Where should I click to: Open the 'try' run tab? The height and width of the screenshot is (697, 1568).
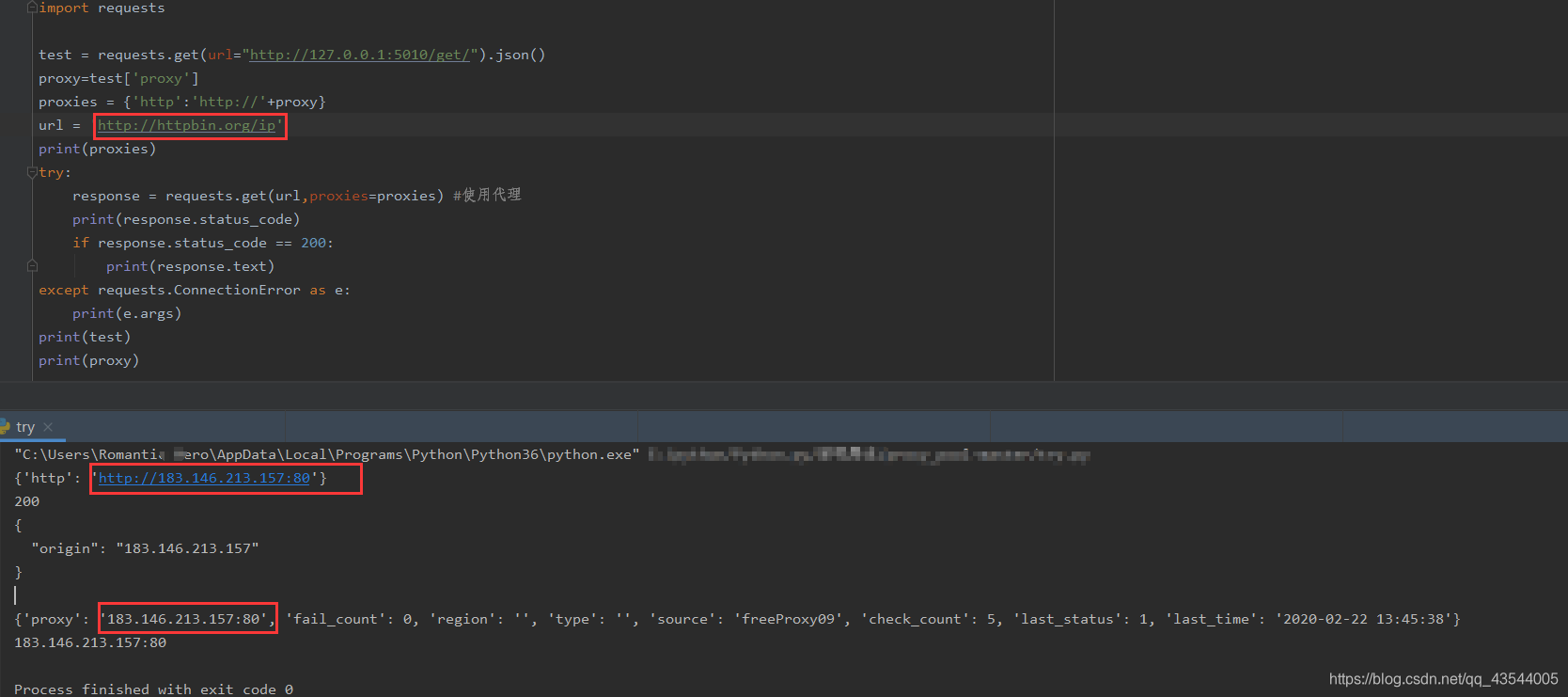click(x=25, y=427)
